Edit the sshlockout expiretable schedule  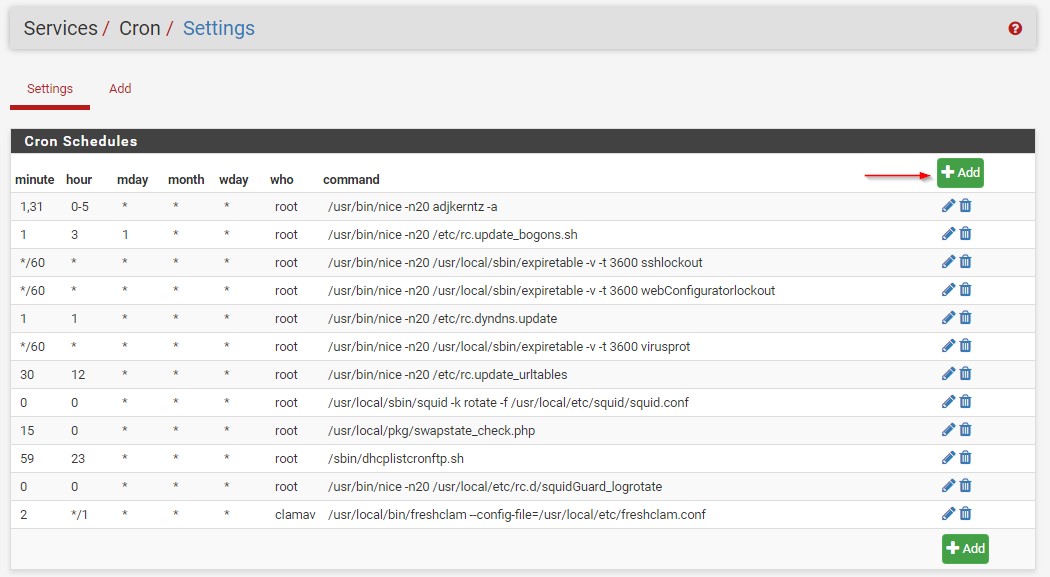pos(948,262)
